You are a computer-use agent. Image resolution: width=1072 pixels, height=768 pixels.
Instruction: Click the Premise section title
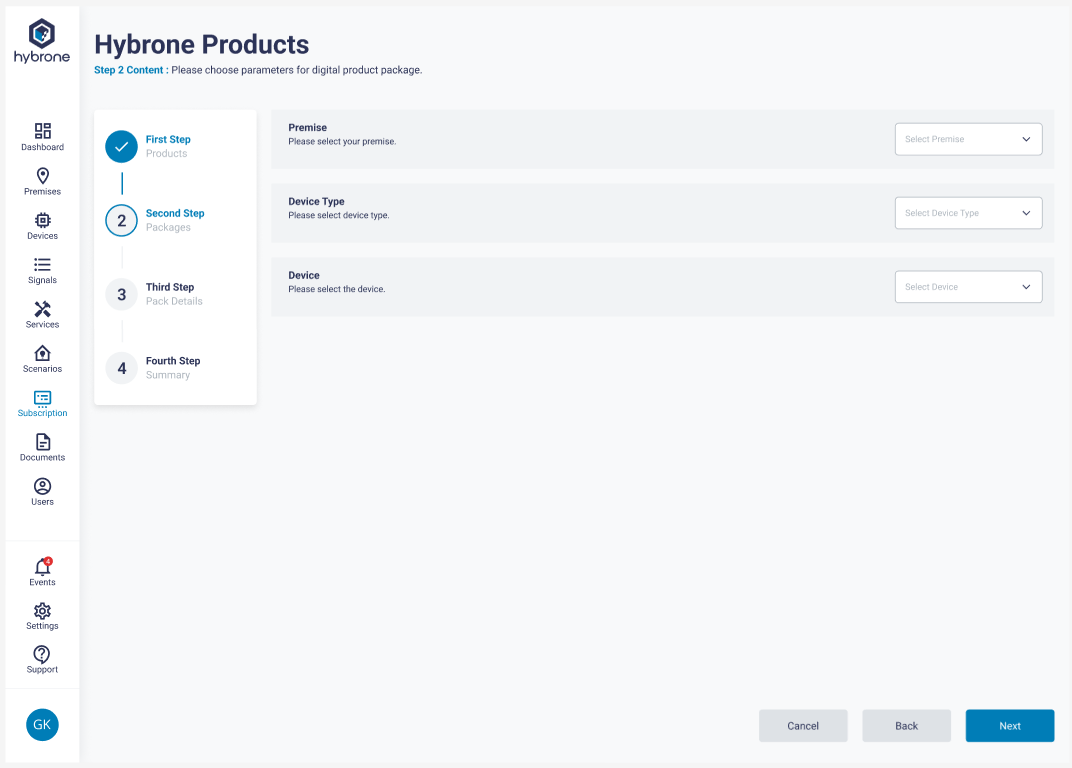pos(308,127)
